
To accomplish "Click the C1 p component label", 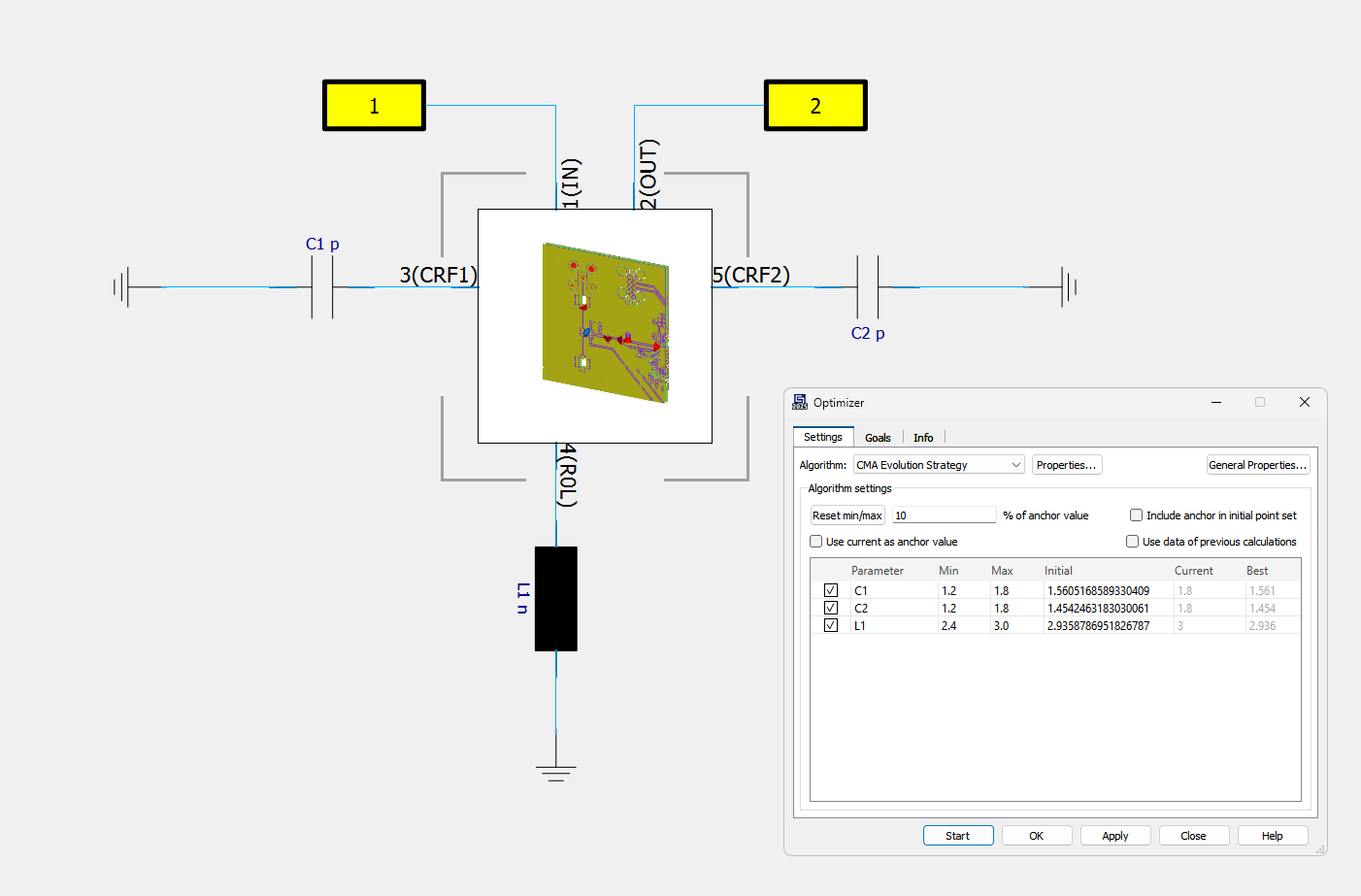I will [322, 244].
